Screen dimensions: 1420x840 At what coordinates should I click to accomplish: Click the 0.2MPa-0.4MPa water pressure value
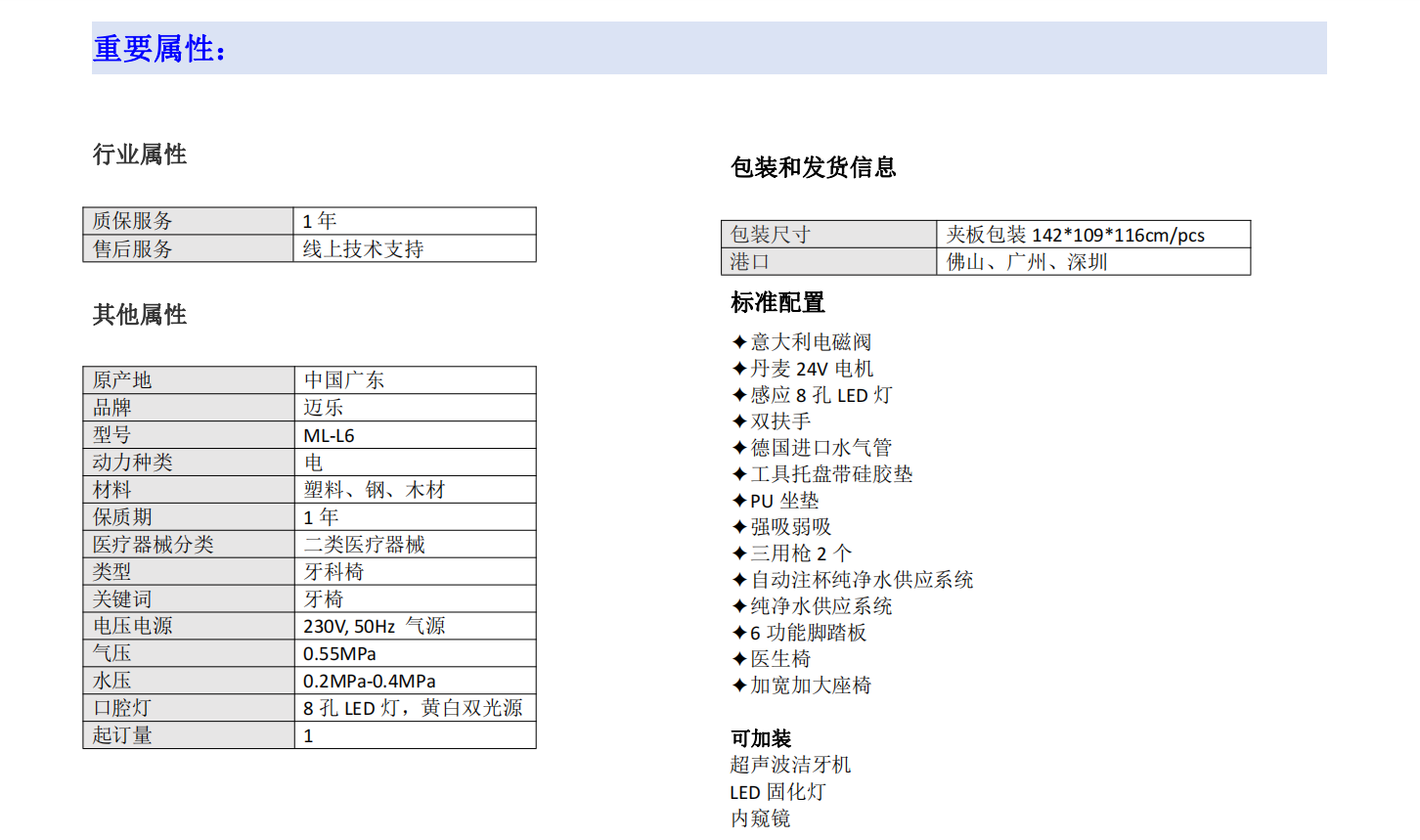click(x=370, y=681)
